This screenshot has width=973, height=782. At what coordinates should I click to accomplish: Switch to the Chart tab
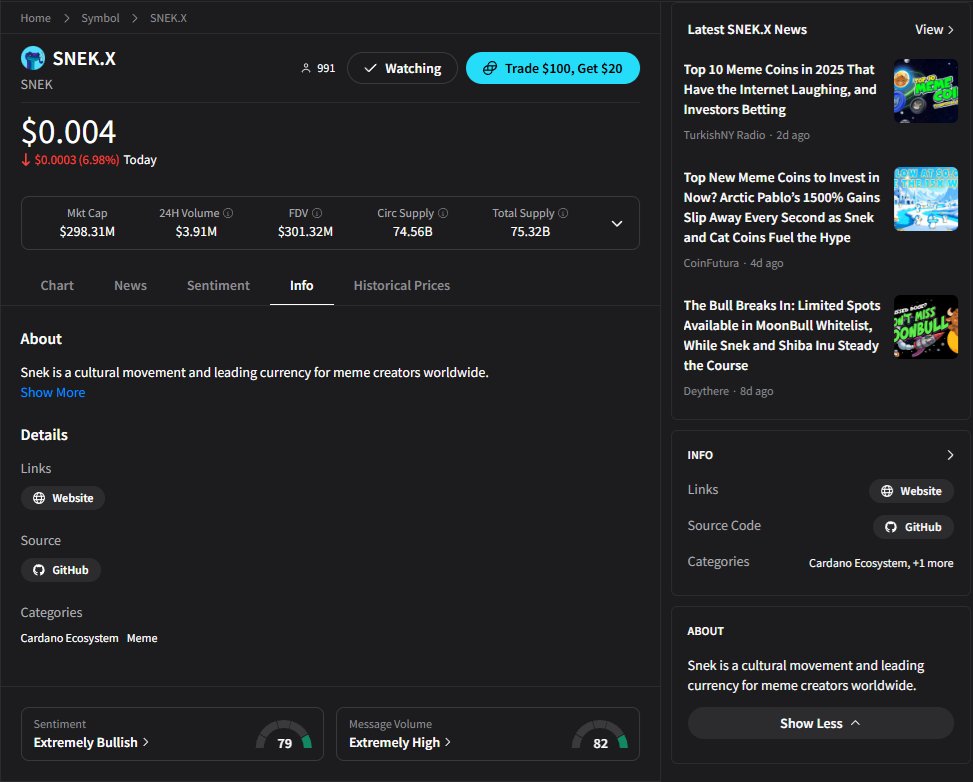tap(57, 285)
